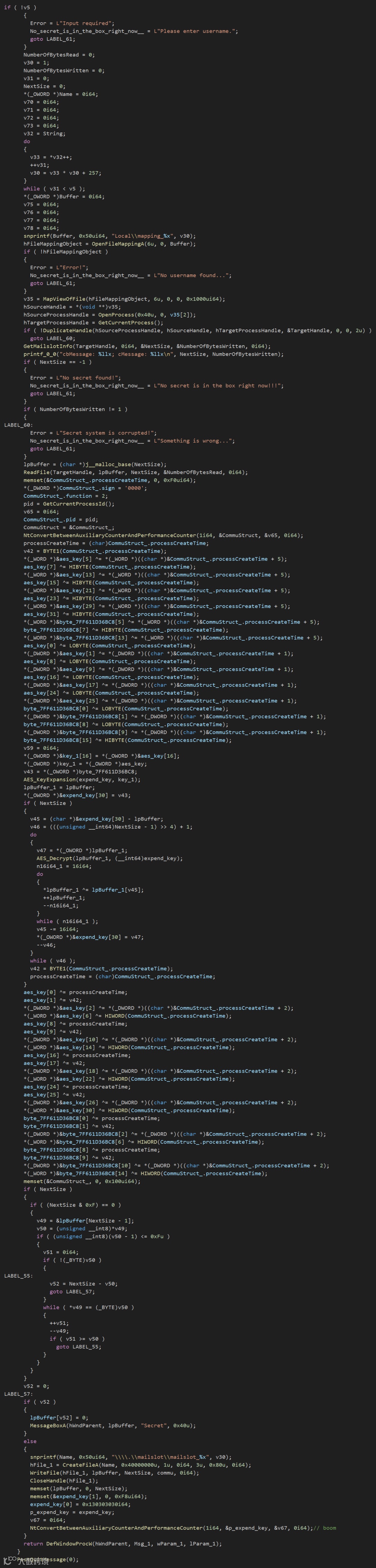Screen dimensions: 376x1568
Task: Click the line v30 = 1;
Action: coord(37,63)
